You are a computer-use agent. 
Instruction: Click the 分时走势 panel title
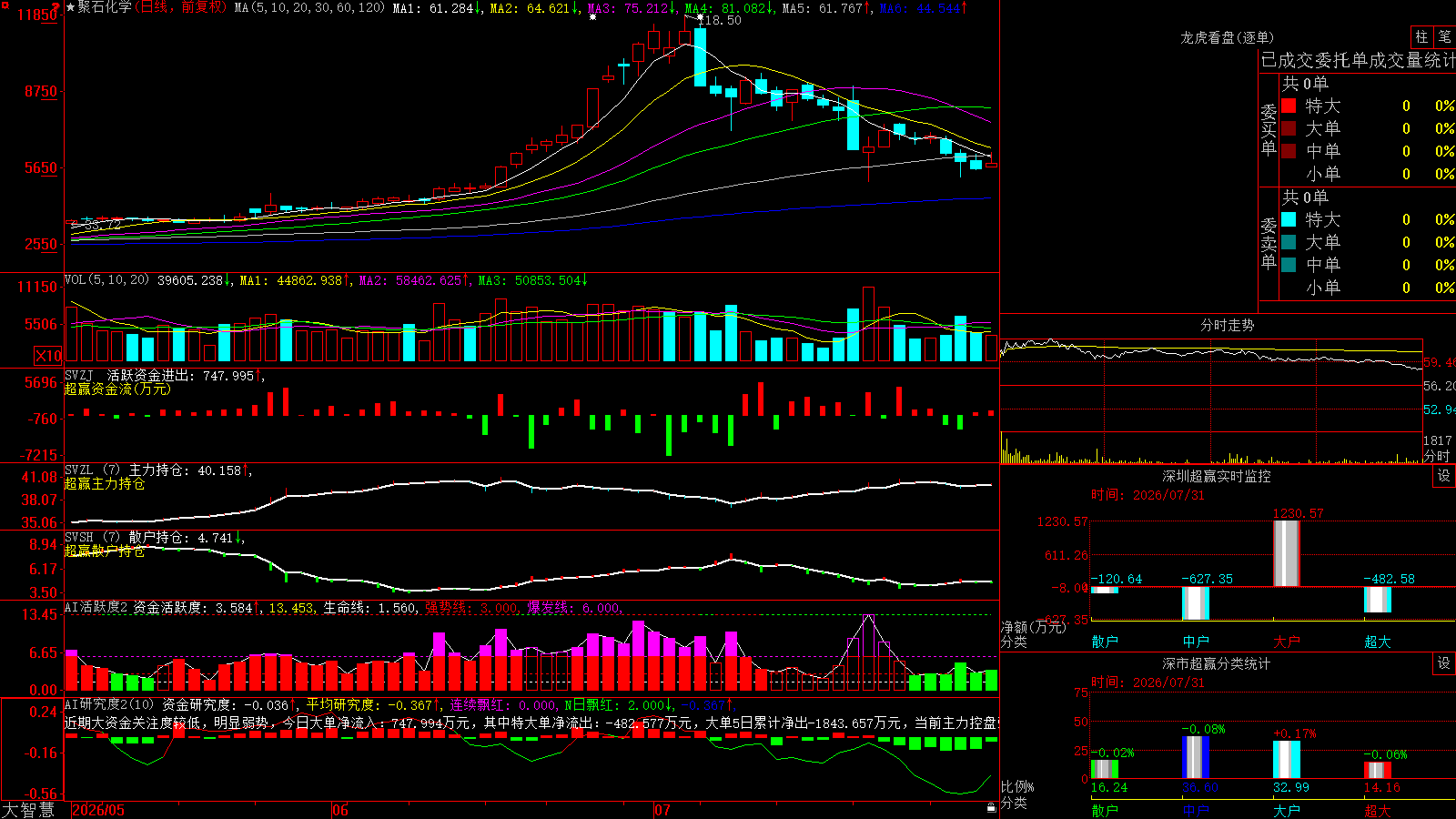point(1227,325)
